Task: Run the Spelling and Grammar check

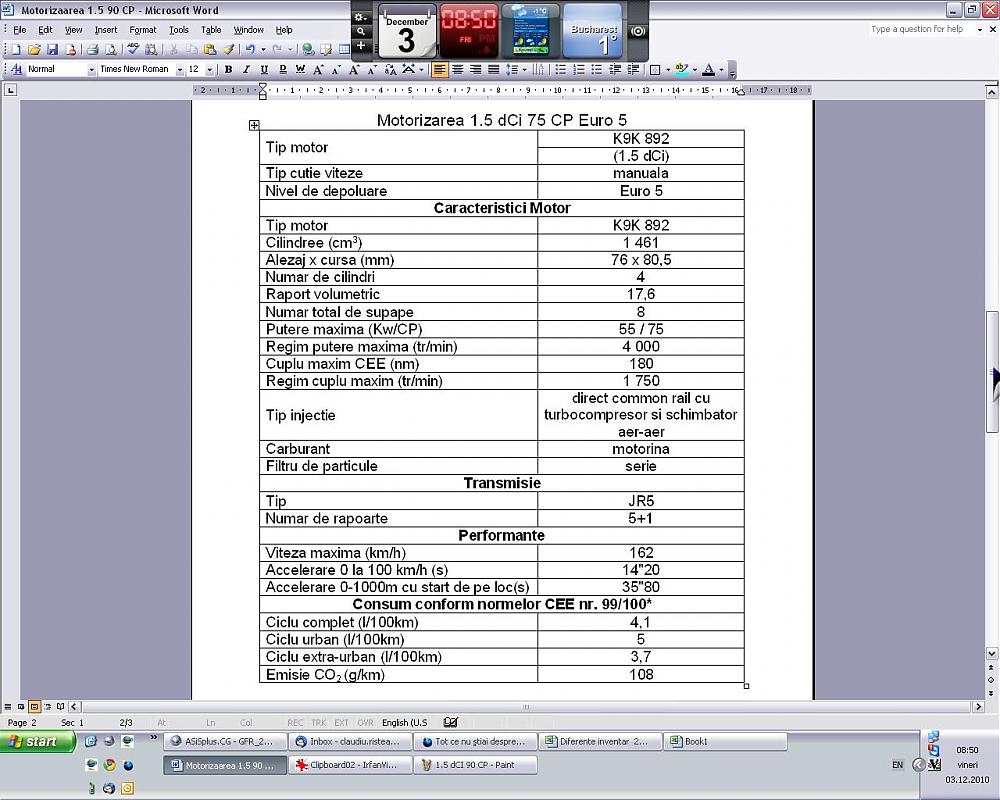Action: point(132,49)
